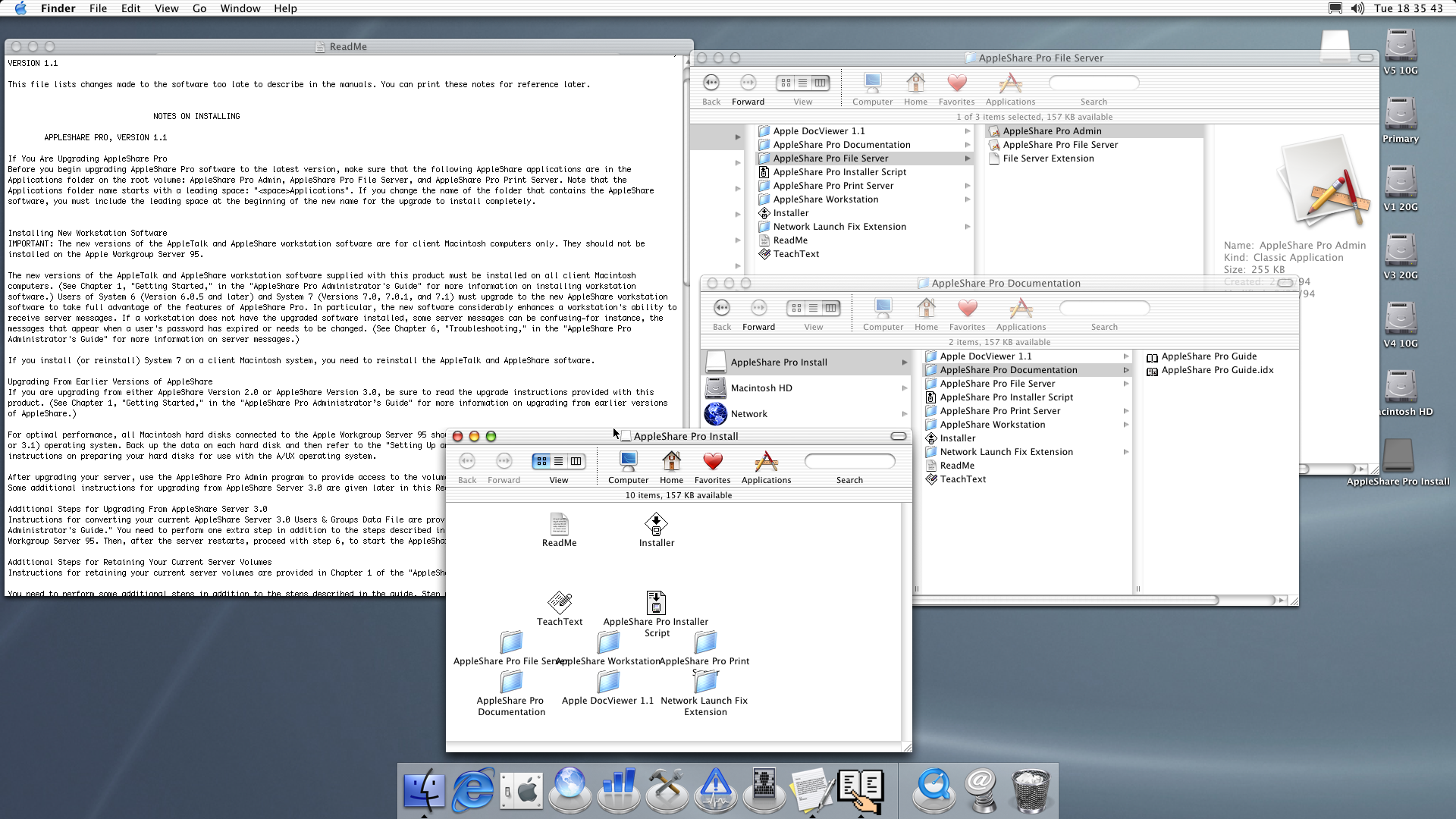Expand AppleShare Pro File Server in Documentation window
Screen dimensions: 1456x819
pyautogui.click(x=1126, y=384)
